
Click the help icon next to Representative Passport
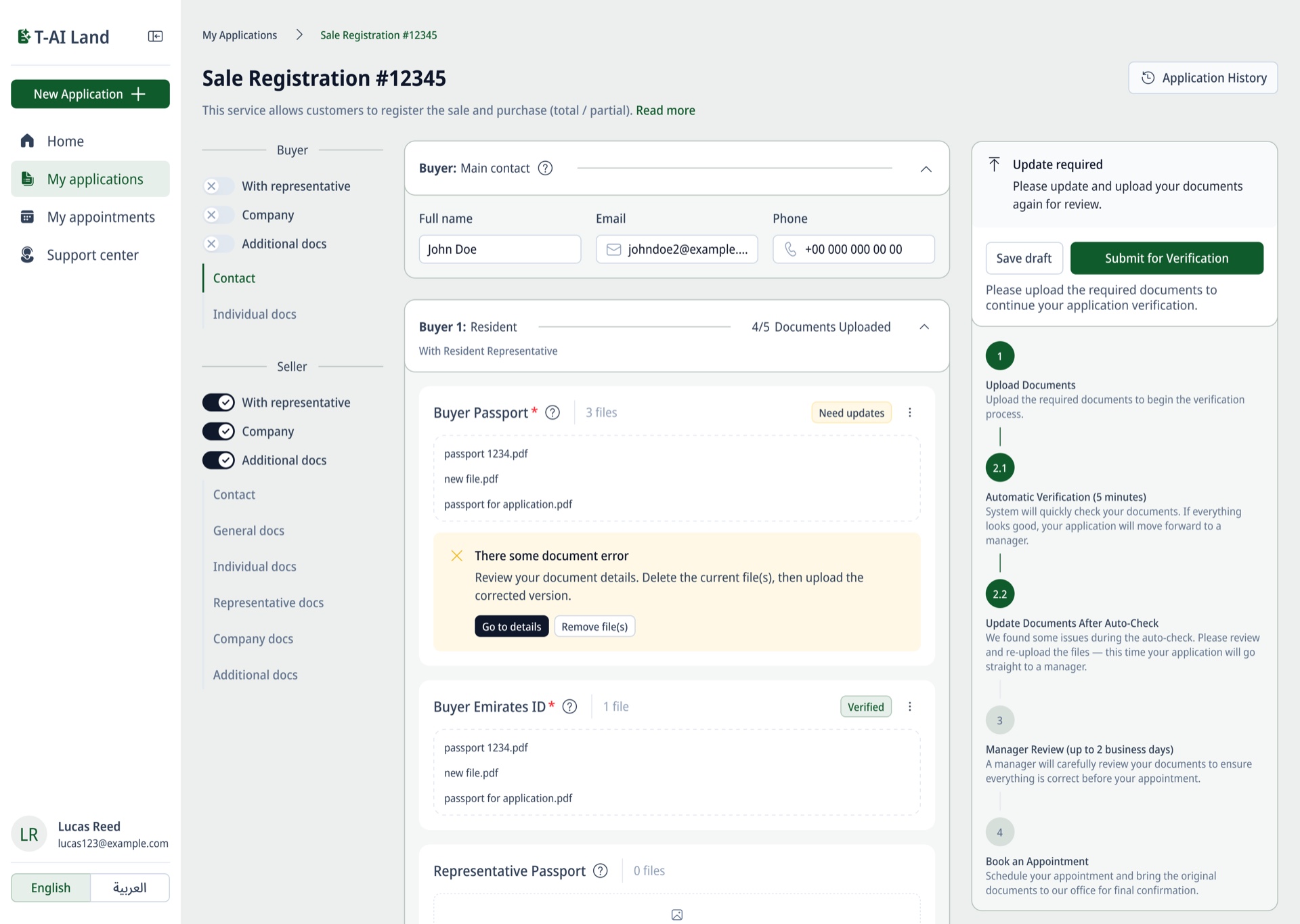pyautogui.click(x=601, y=871)
